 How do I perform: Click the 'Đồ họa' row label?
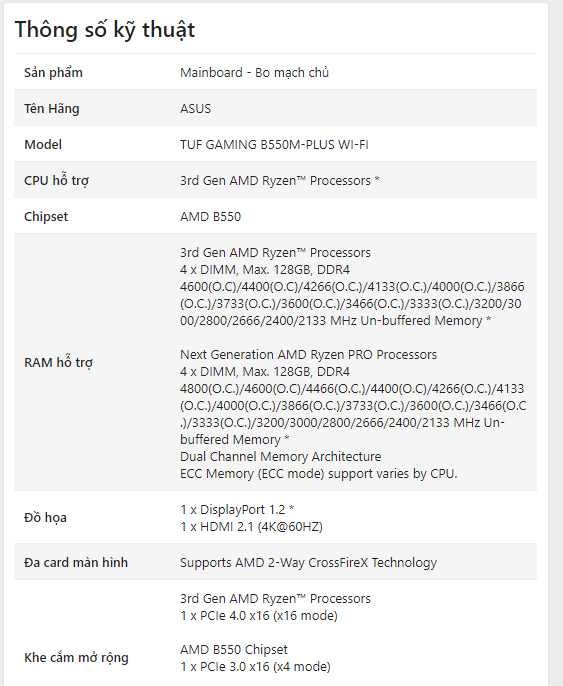point(45,518)
